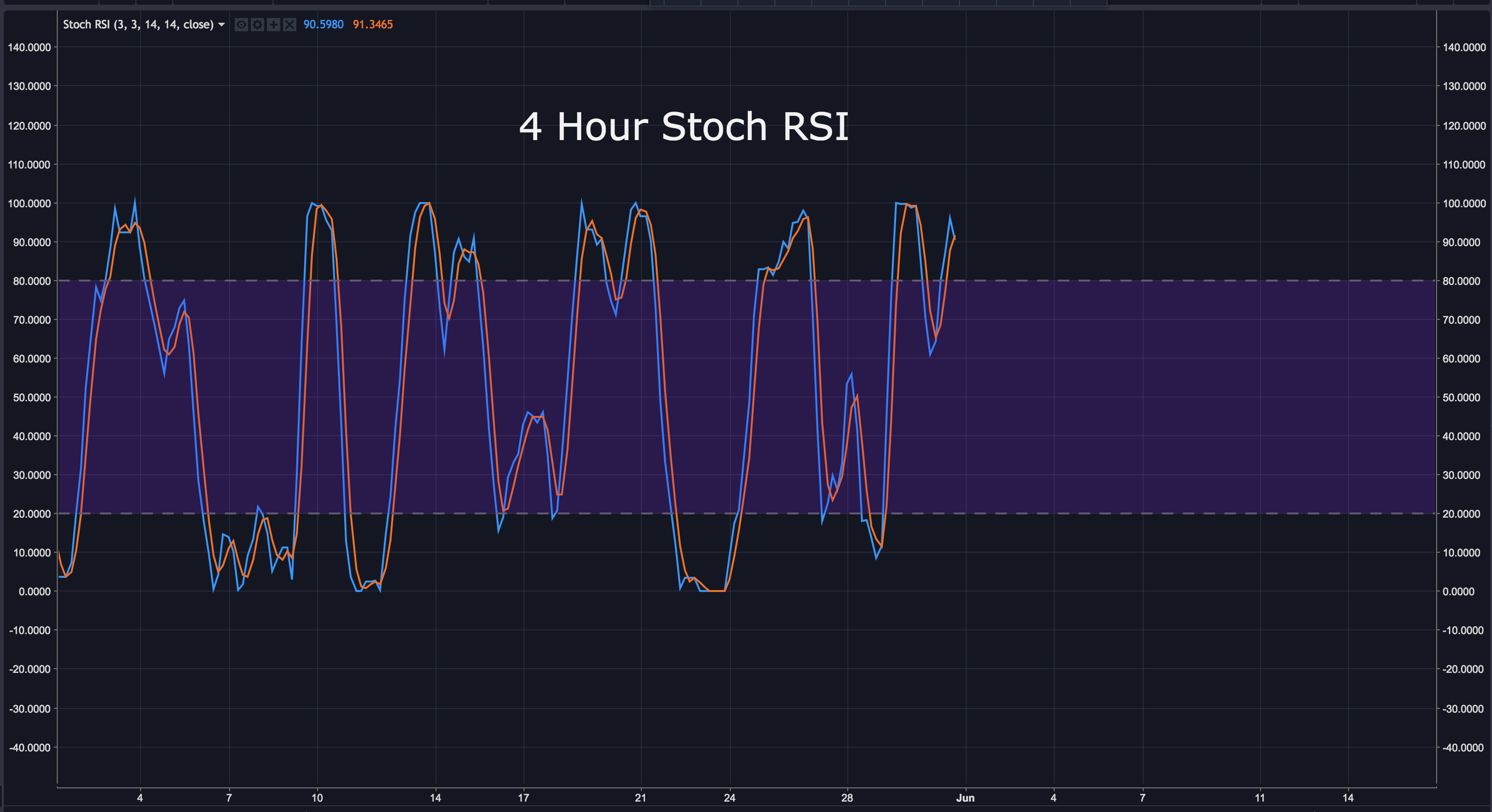The height and width of the screenshot is (812, 1492).
Task: Click the 21 date label on time axis
Action: 640,797
